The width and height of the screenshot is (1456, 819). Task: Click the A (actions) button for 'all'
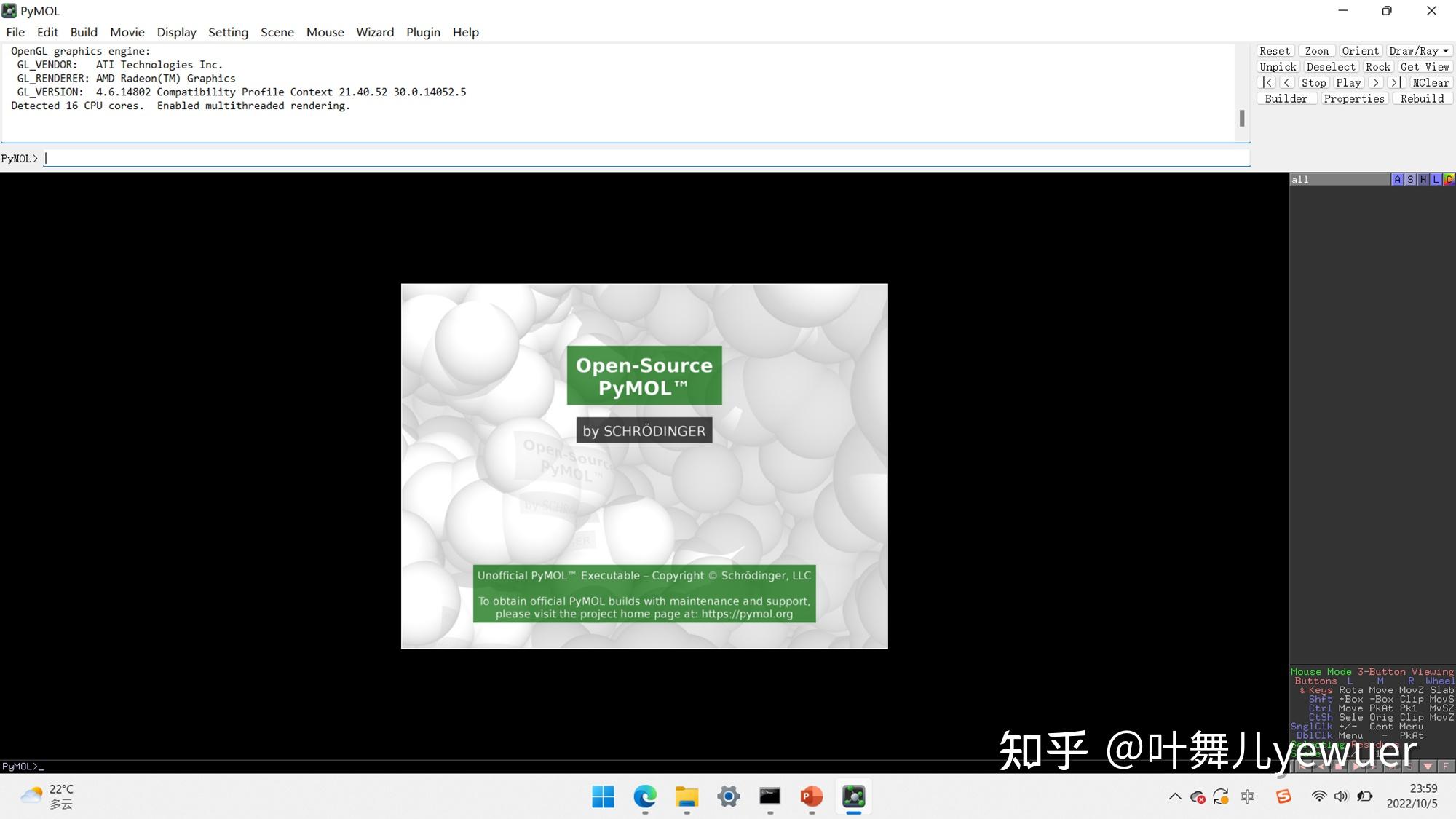point(1397,179)
